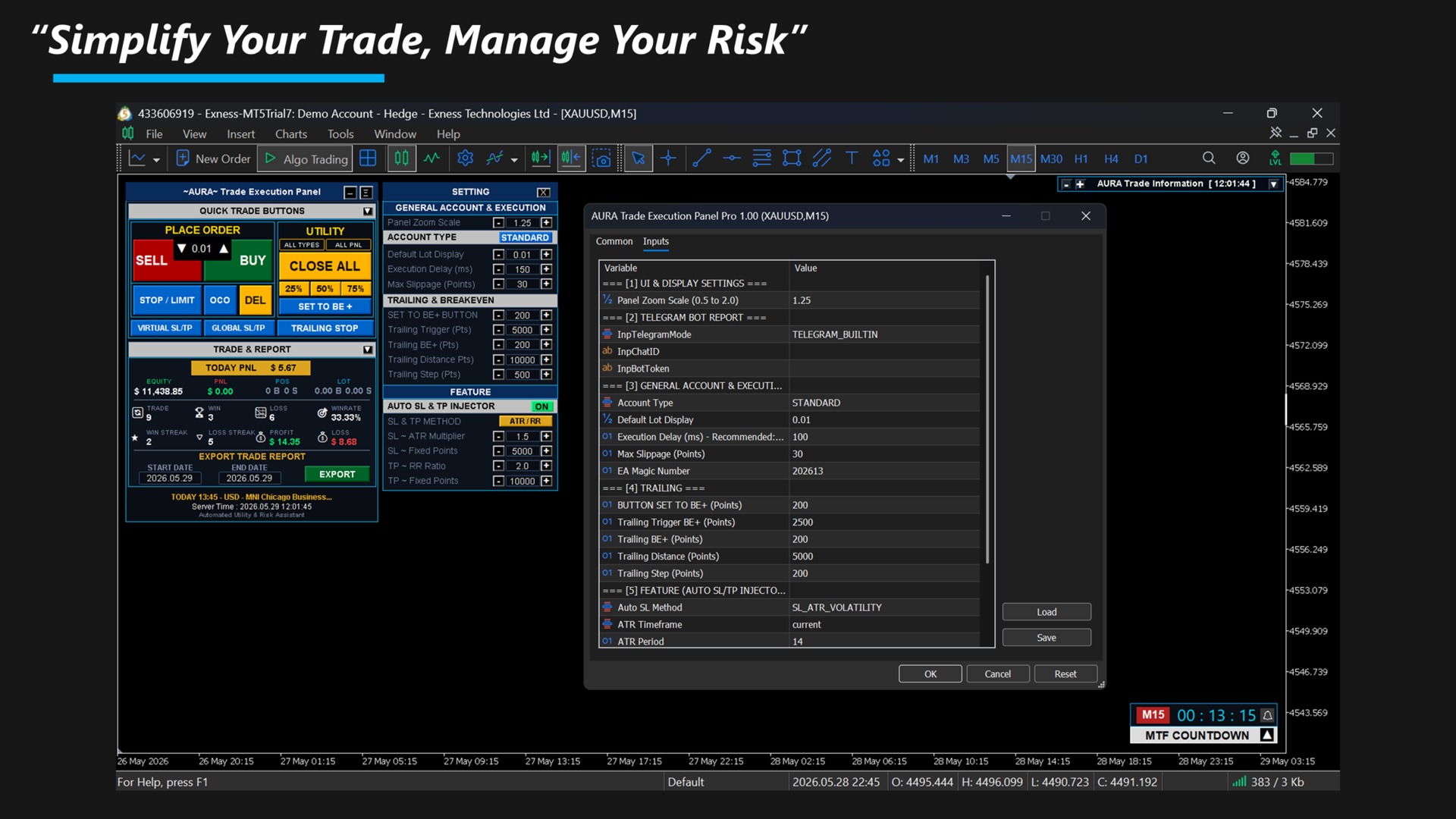Viewport: 1456px width, 819px height.
Task: Collapse the Quick Trade Buttons section
Action: [368, 211]
